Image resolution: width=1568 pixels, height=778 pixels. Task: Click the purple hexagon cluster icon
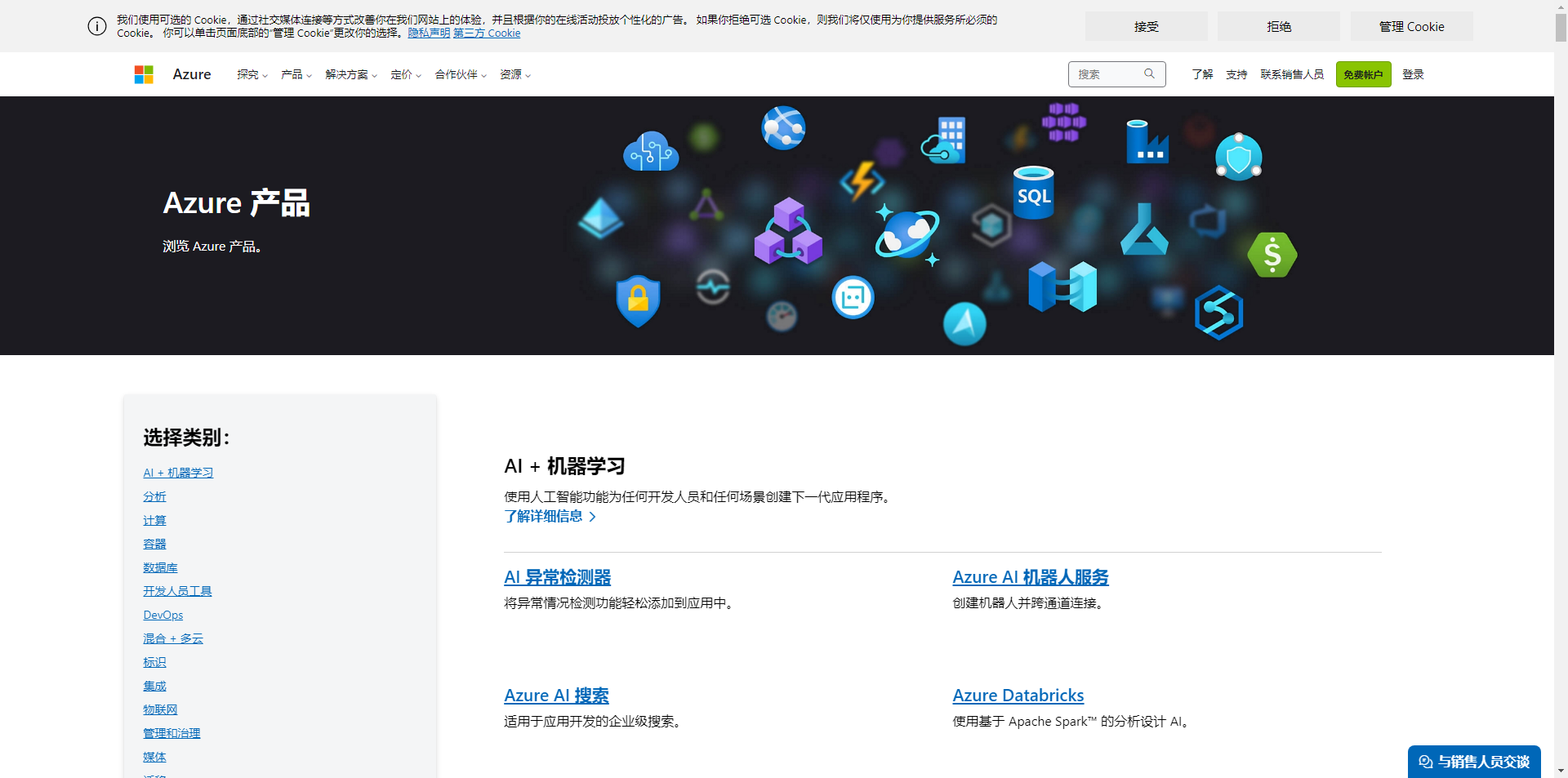[1063, 122]
